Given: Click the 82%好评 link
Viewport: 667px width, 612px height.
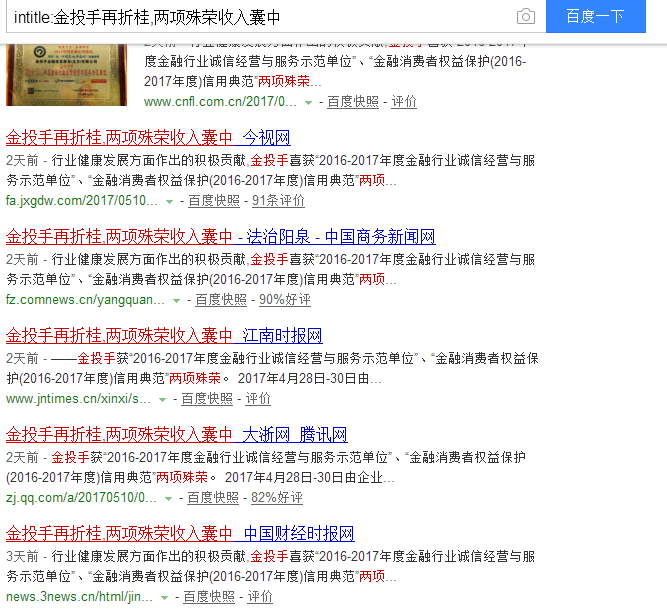Looking at the screenshot, I should [277, 498].
